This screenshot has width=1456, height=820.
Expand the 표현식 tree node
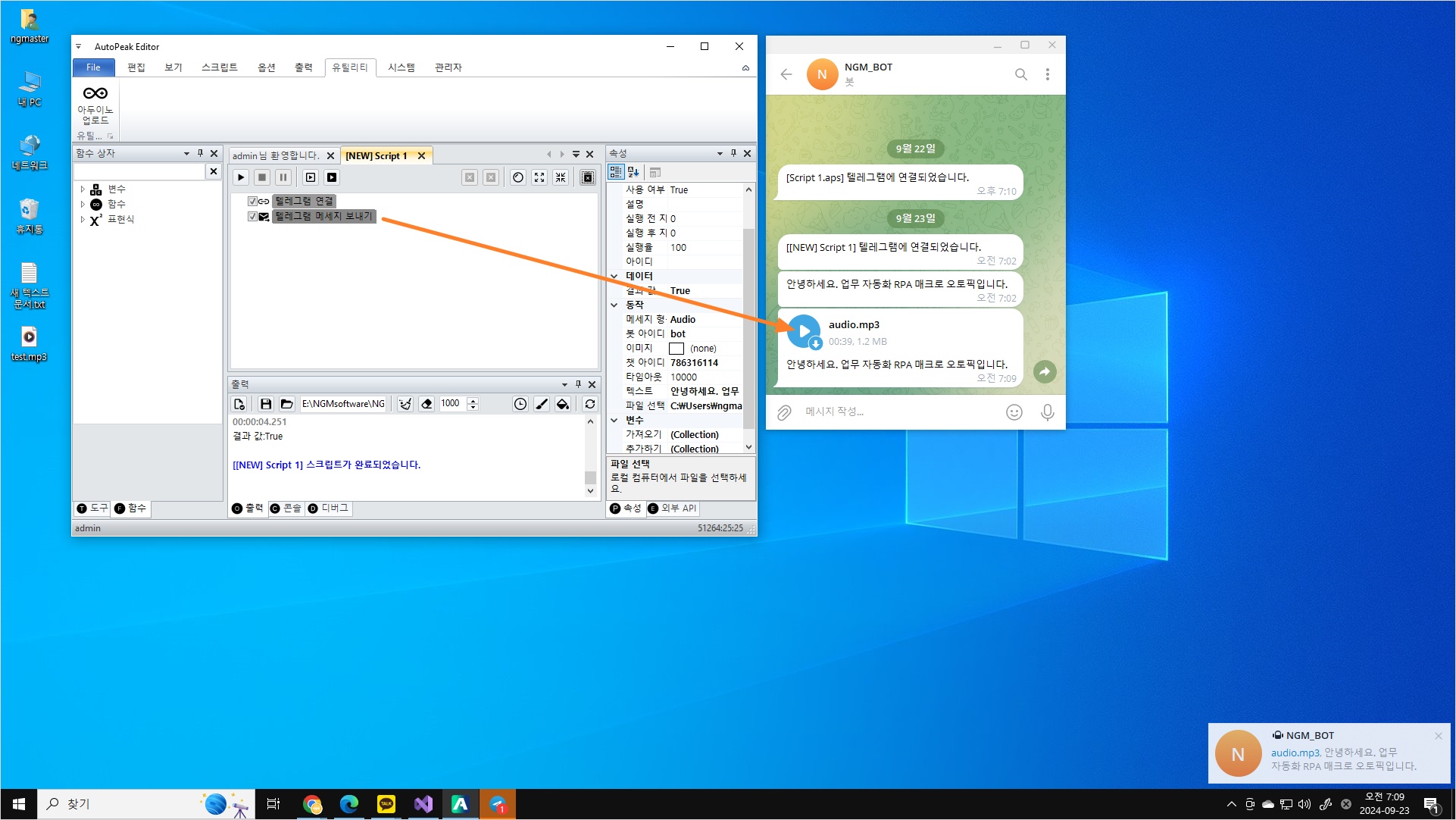(83, 219)
